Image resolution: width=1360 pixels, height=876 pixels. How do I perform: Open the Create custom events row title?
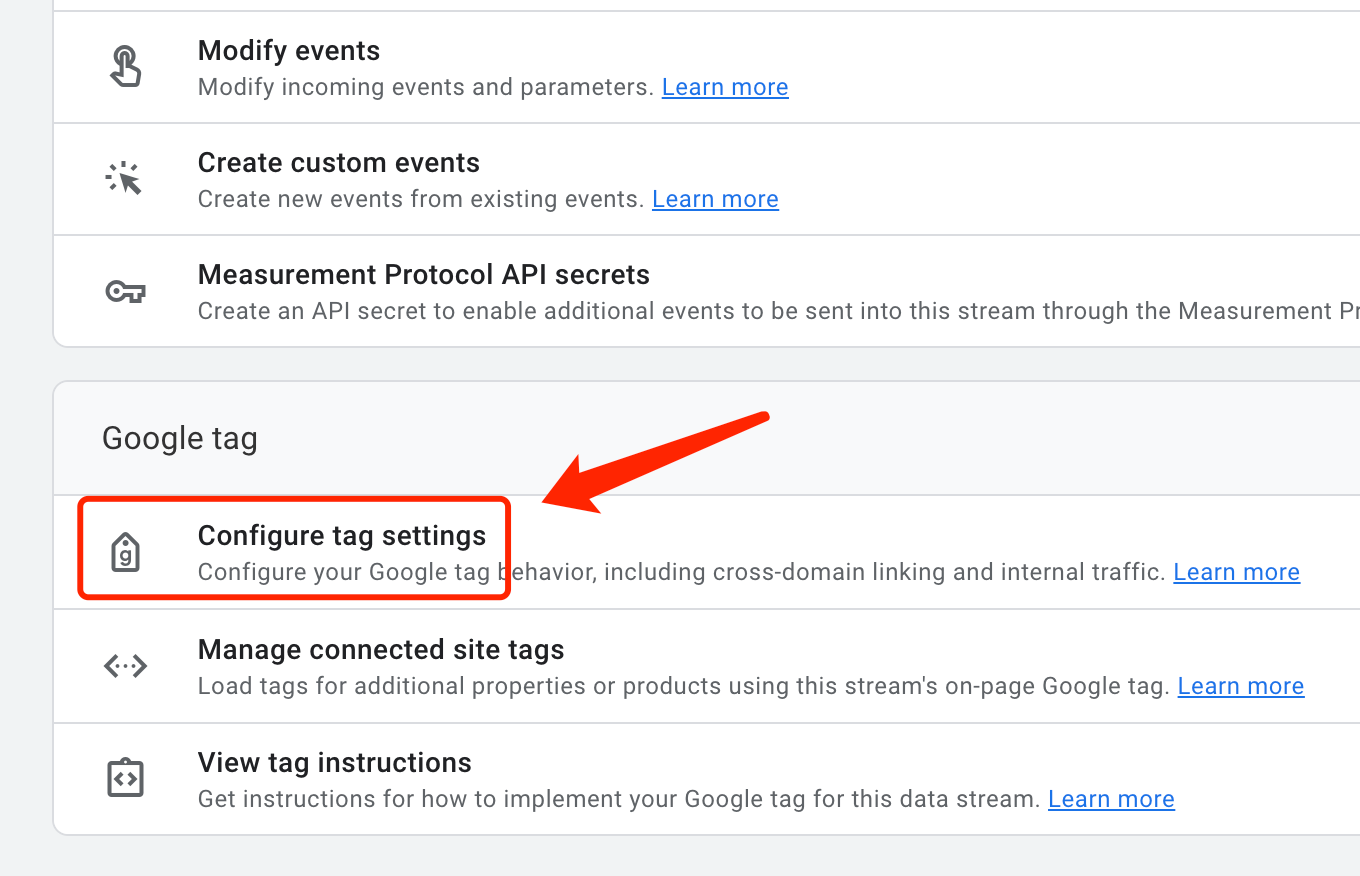coord(339,163)
